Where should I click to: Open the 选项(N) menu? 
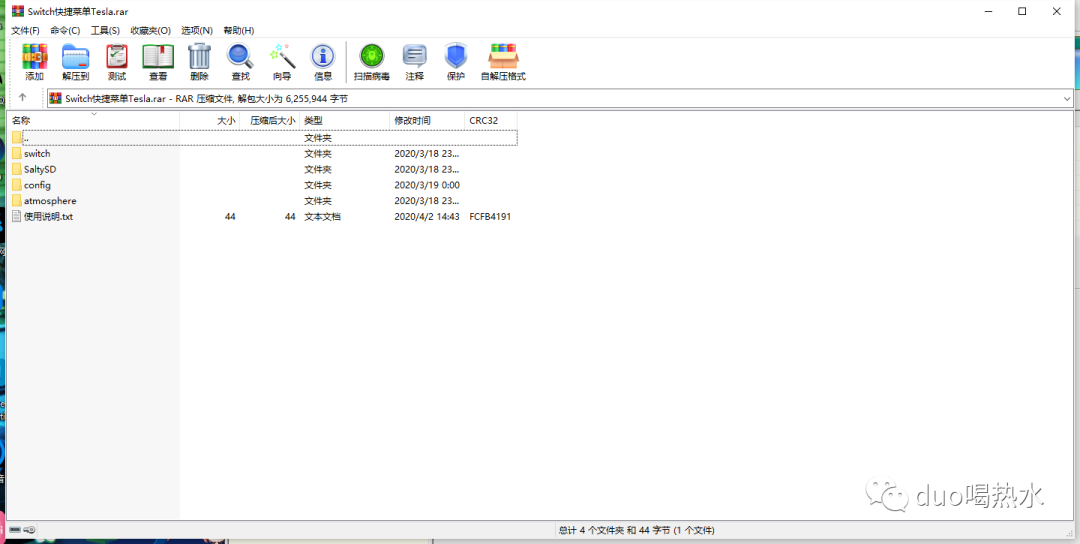pyautogui.click(x=197, y=30)
